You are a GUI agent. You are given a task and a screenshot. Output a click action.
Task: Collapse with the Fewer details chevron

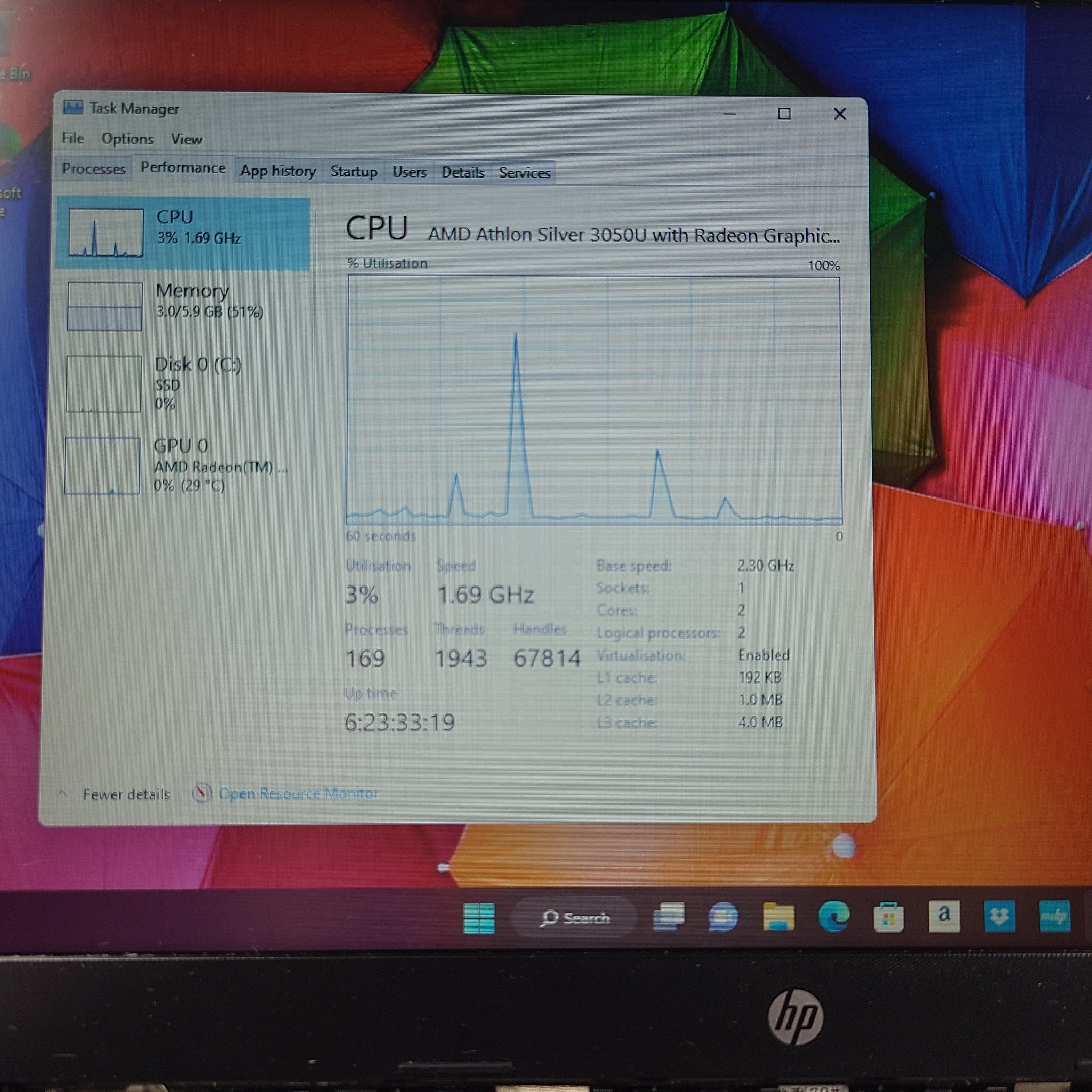click(x=63, y=794)
